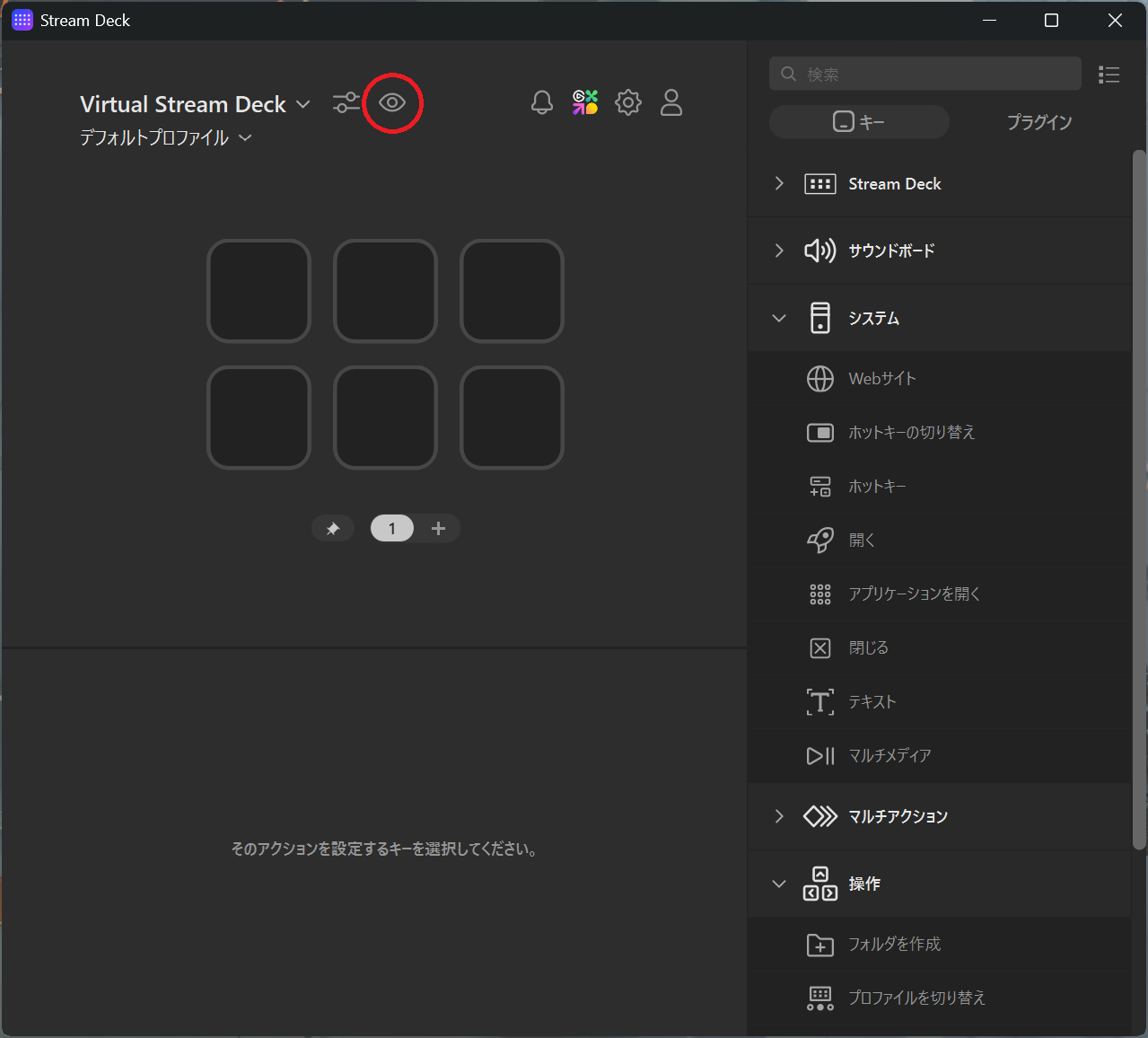Click the 閉じる label text
This screenshot has width=1148, height=1038.
[869, 648]
